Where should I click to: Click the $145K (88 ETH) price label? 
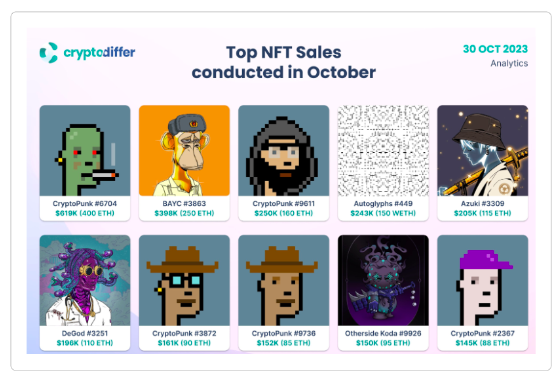[483, 343]
